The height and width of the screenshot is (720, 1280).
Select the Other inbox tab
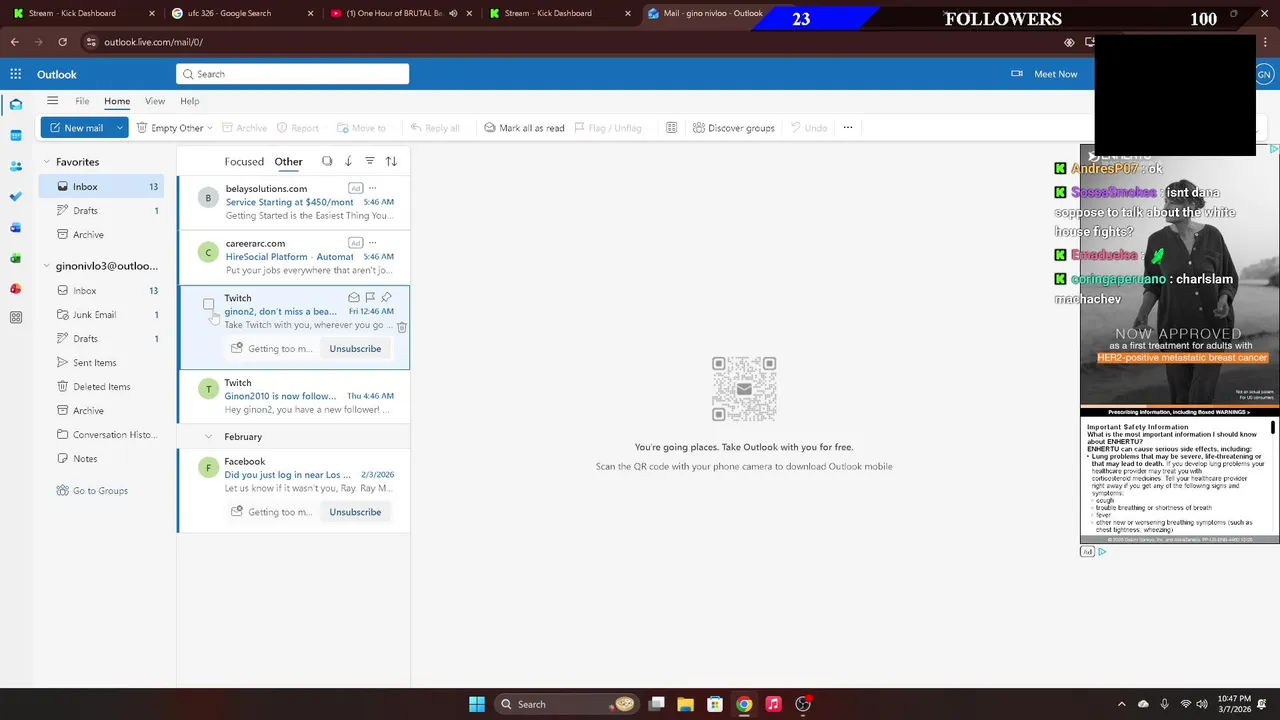point(288,161)
